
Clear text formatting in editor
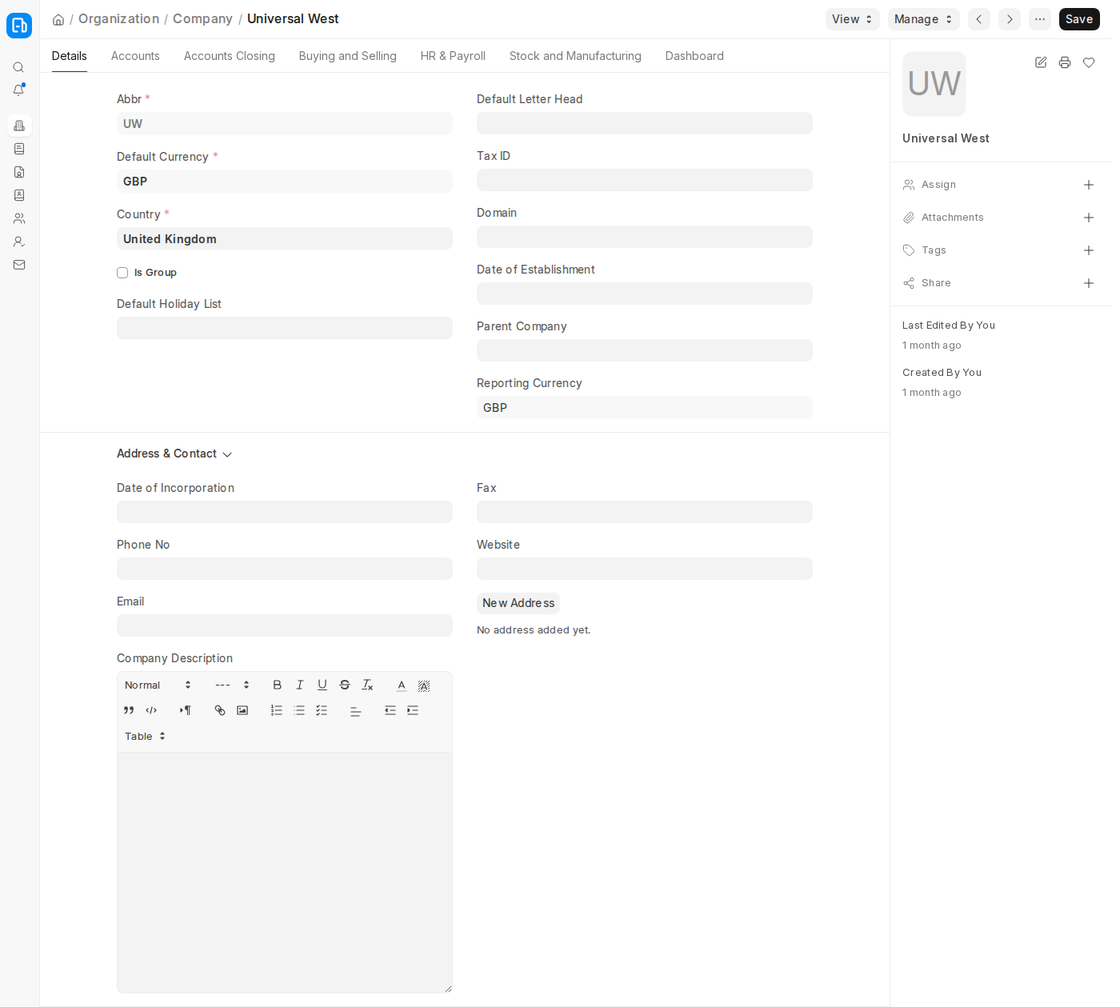tap(367, 685)
